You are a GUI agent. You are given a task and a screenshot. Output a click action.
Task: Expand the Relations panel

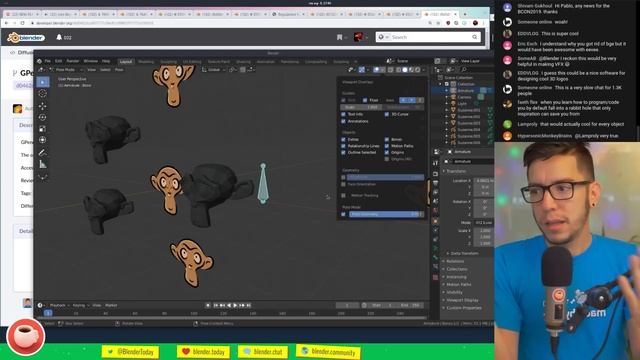pos(454,261)
